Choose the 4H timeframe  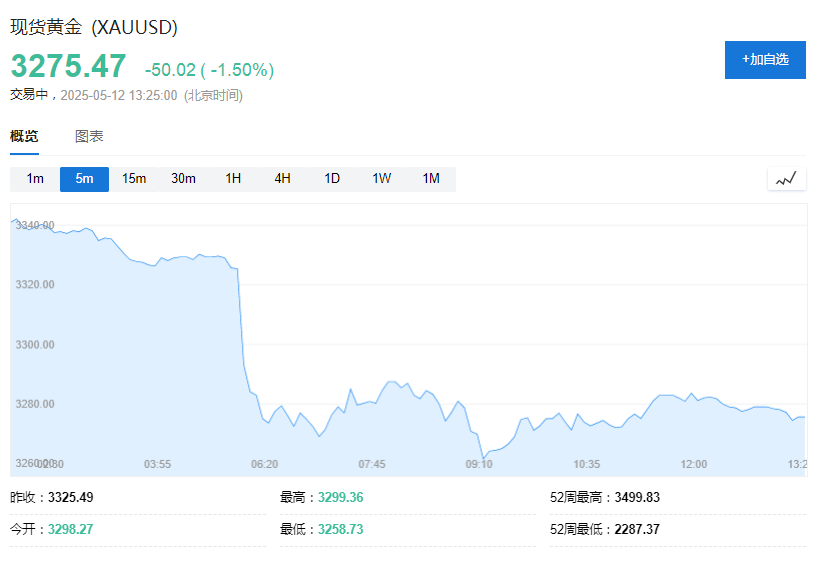[282, 179]
